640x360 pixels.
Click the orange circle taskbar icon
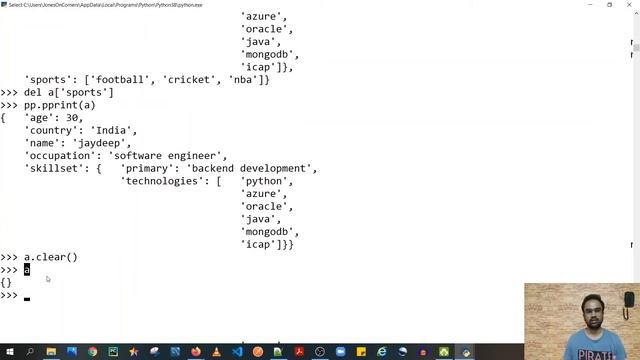[x=258, y=351]
